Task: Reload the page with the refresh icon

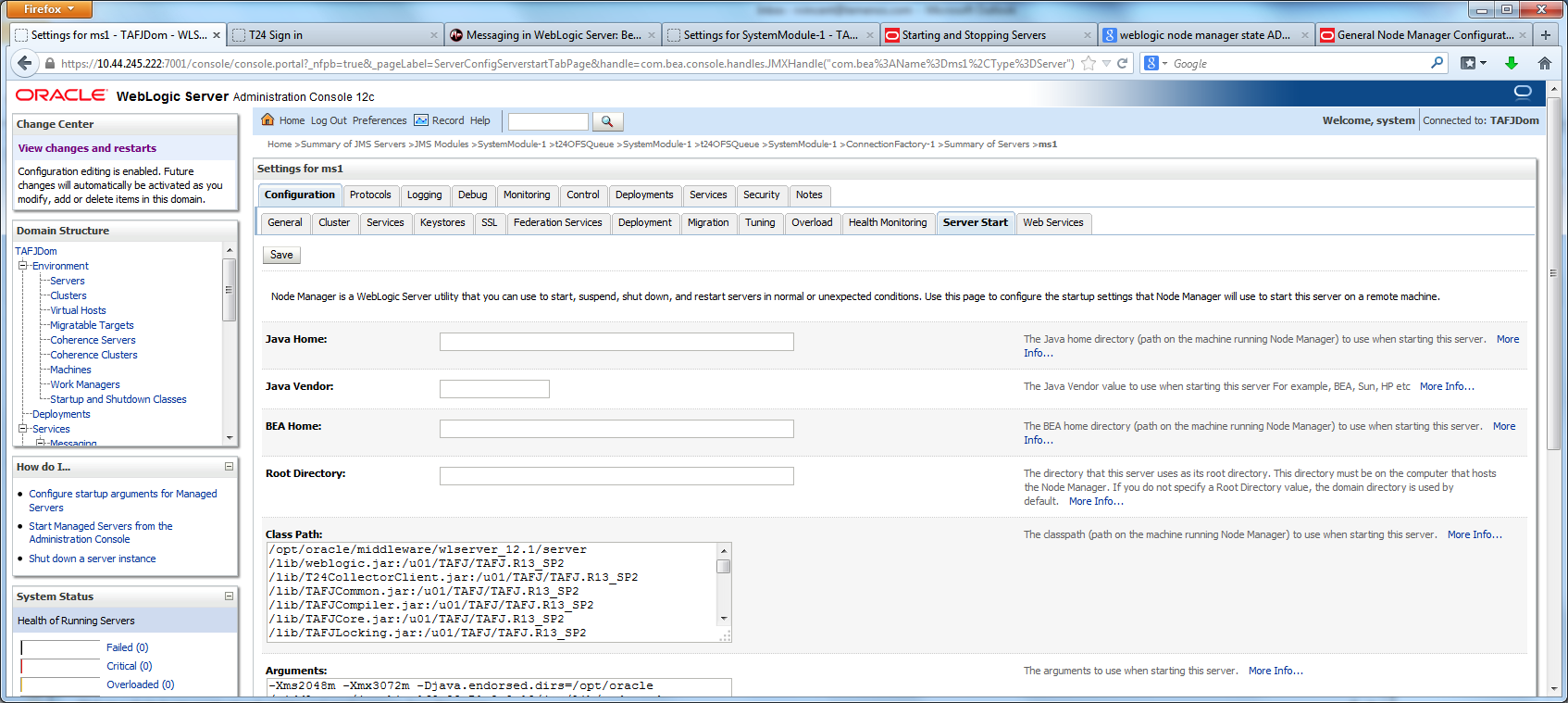Action: [x=1123, y=63]
